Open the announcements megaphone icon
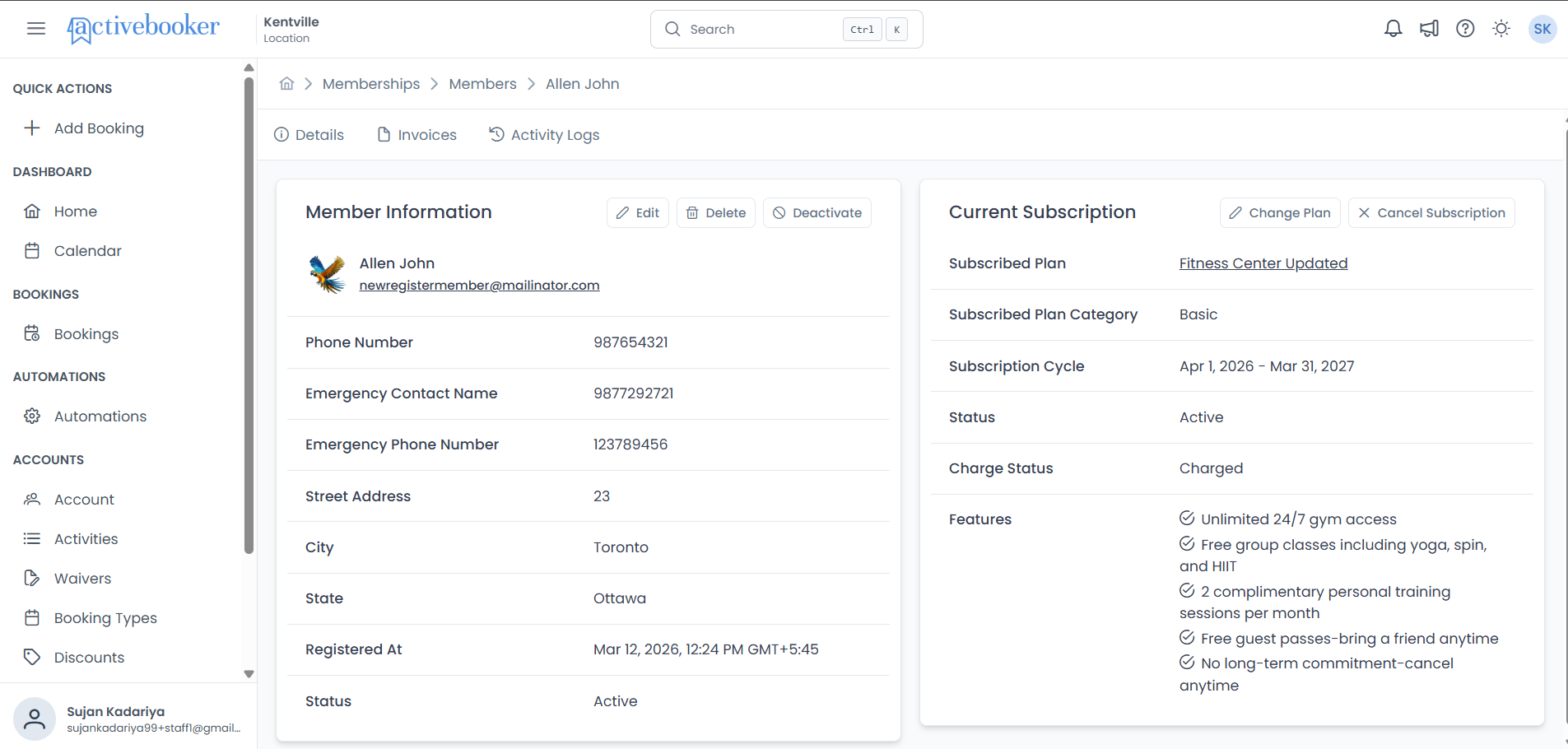Viewport: 1568px width, 749px height. pyautogui.click(x=1429, y=29)
